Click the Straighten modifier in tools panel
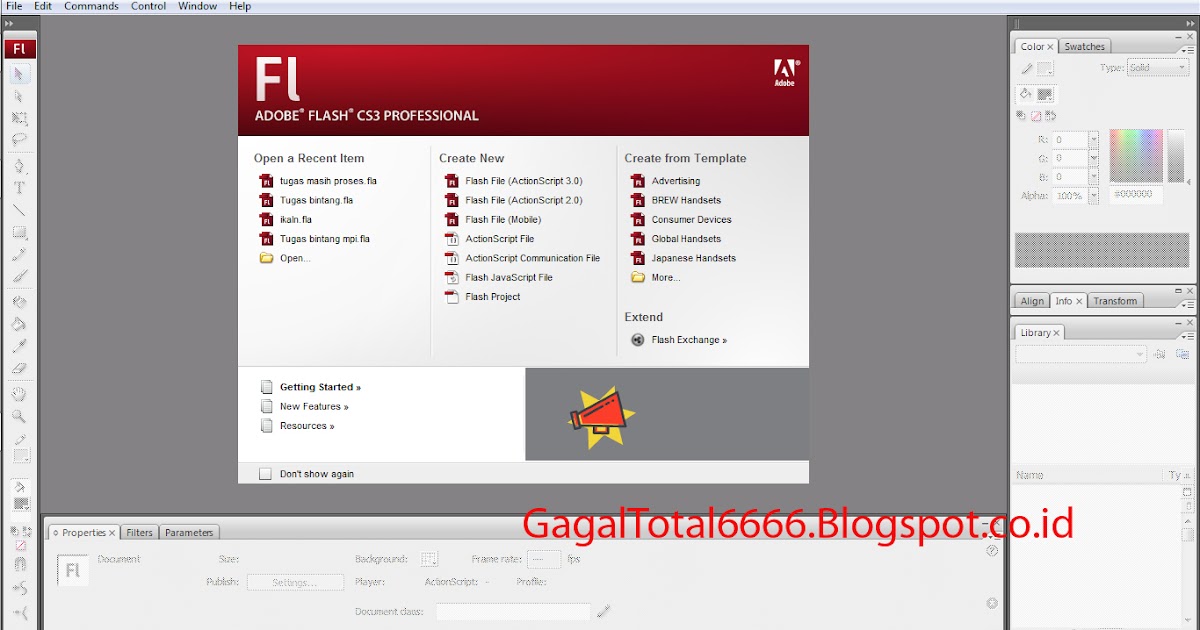This screenshot has width=1200, height=630. 19,612
